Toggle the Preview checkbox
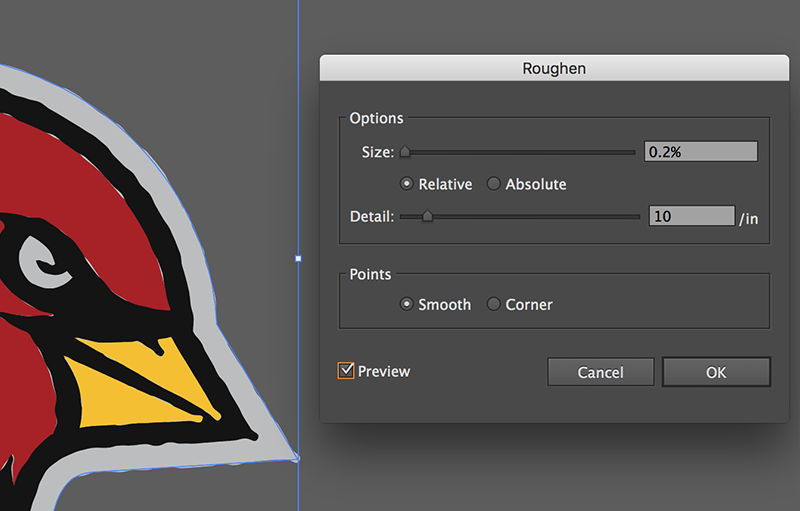Viewport: 800px width, 511px height. (x=346, y=371)
